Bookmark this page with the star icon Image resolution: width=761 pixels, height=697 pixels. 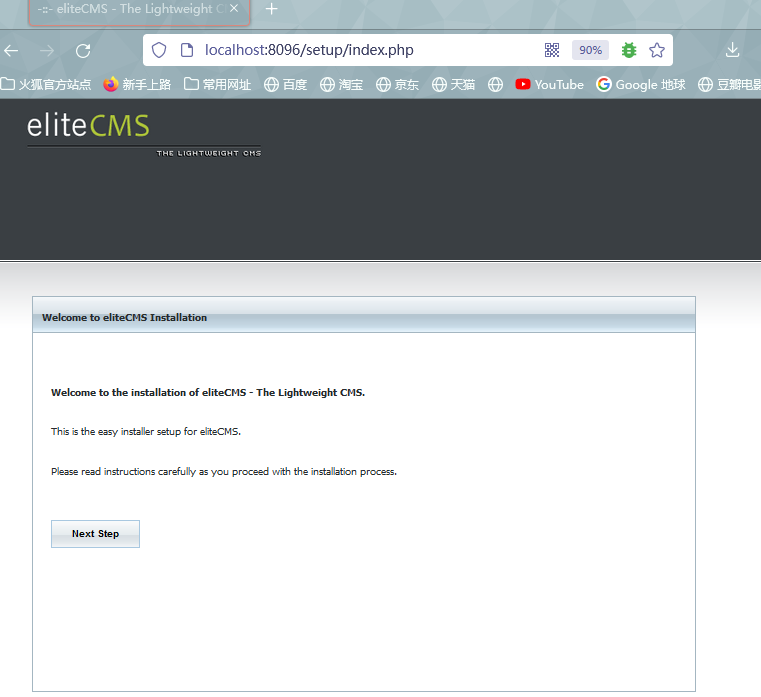pyautogui.click(x=657, y=50)
